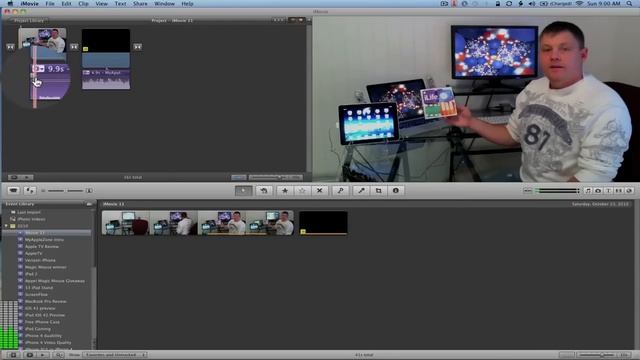Click transition icon between the two project clips
Image resolution: width=640 pixels, height=360 pixels.
pos(74,47)
